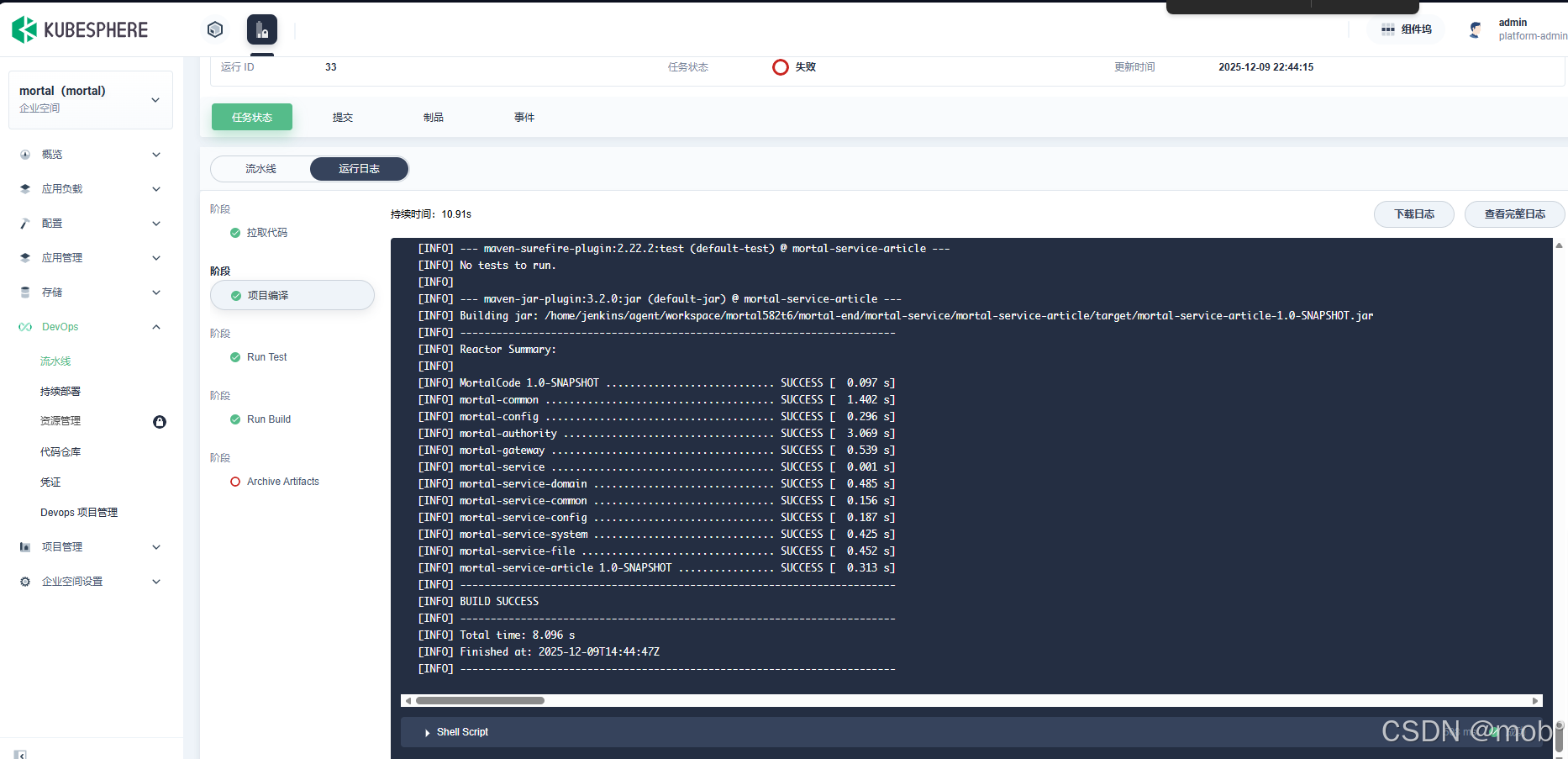The image size is (1568, 759).
Task: Click the 概览 overview icon in sidebar
Action: (25, 155)
